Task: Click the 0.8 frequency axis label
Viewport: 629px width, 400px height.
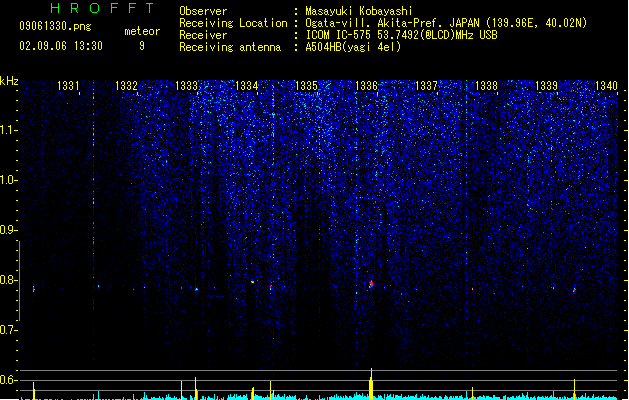Action: [x=8, y=280]
